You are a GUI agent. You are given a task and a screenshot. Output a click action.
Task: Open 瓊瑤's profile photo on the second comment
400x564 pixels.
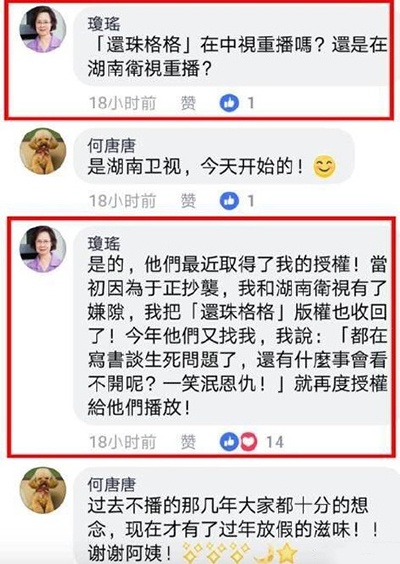43,249
